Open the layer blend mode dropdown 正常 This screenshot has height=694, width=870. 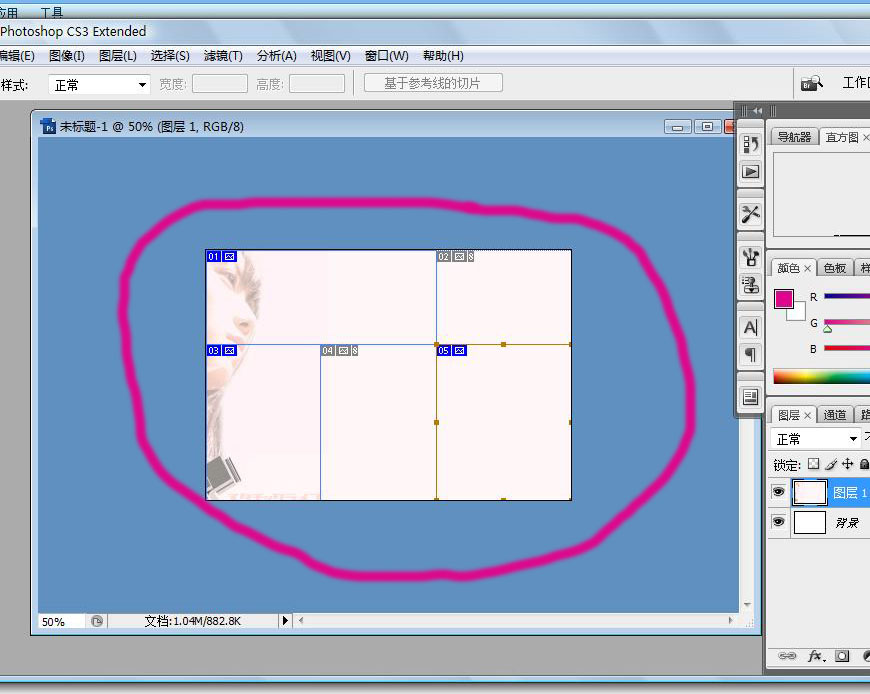coord(815,439)
